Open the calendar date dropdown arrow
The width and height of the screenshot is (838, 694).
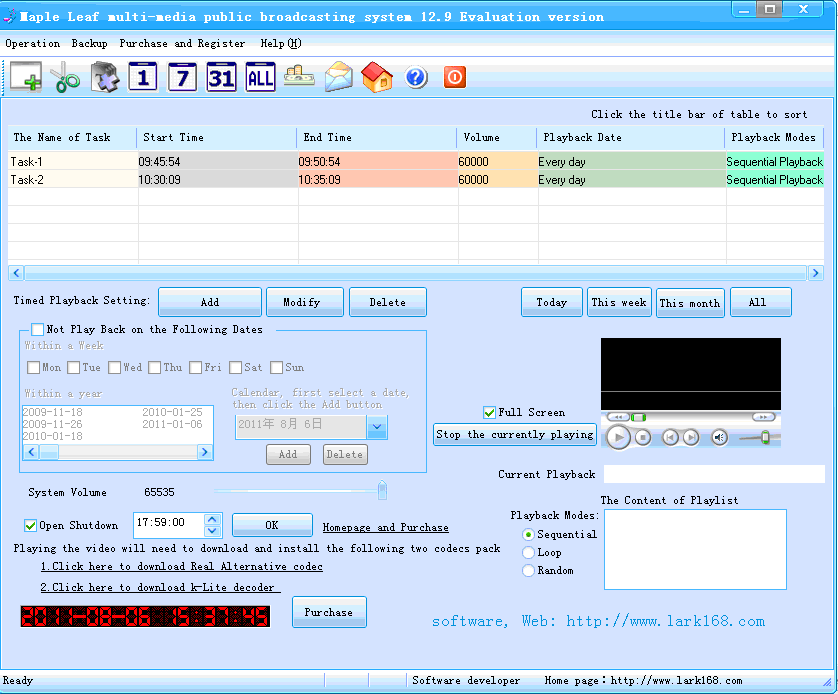[x=377, y=427]
